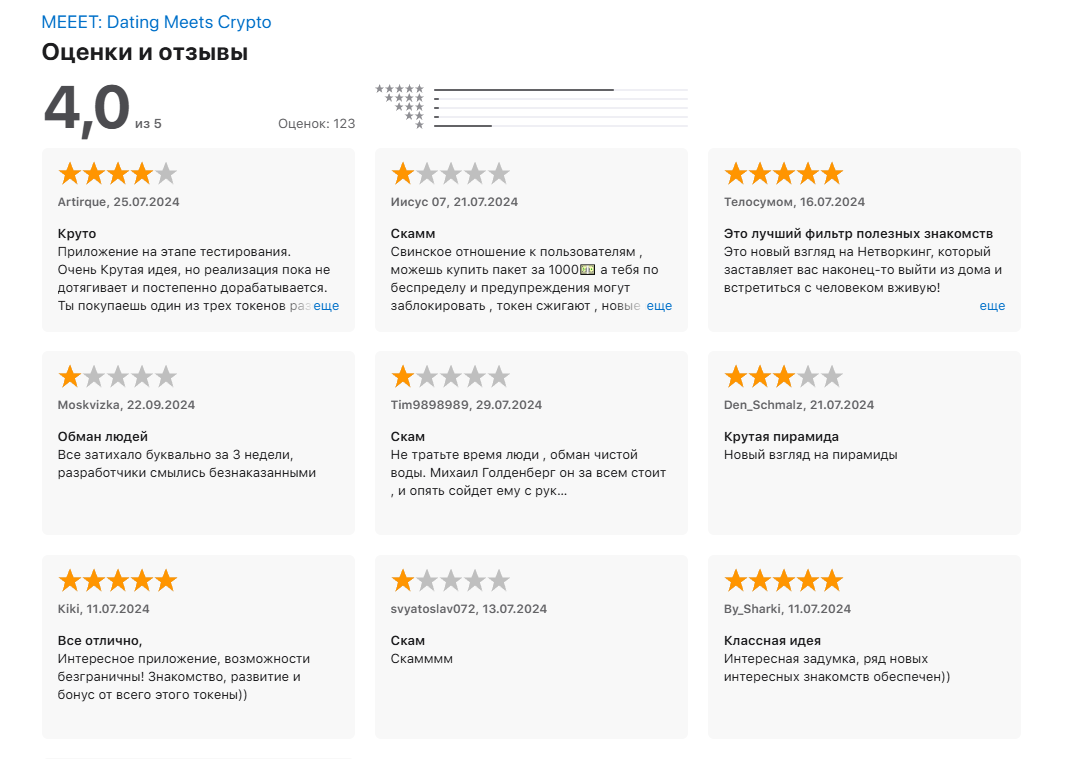Image resolution: width=1066 pixels, height=759 pixels.
Task: Select the Классная идея review title
Action: click(x=772, y=641)
